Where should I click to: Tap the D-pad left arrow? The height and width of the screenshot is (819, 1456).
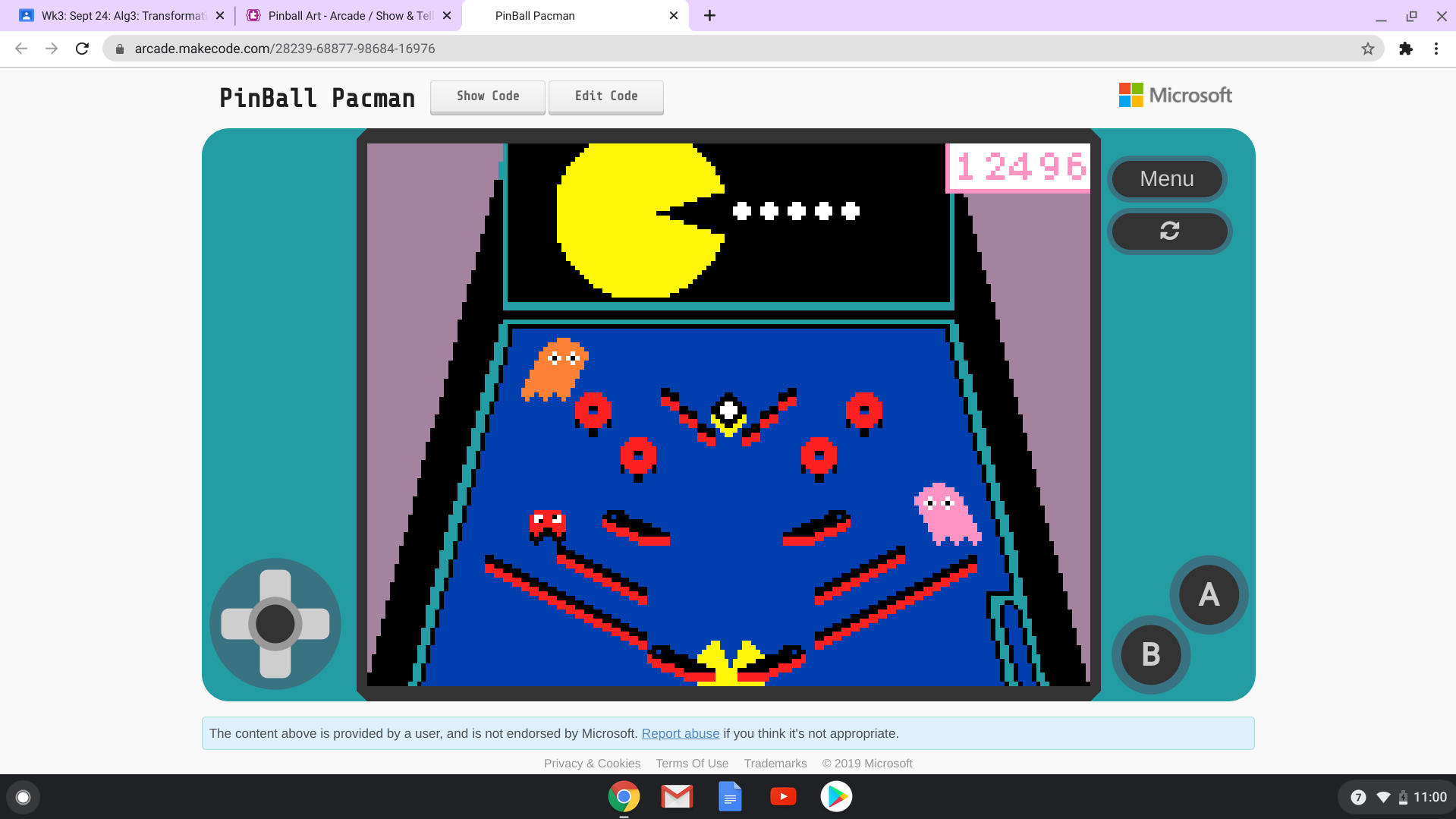[x=237, y=624]
